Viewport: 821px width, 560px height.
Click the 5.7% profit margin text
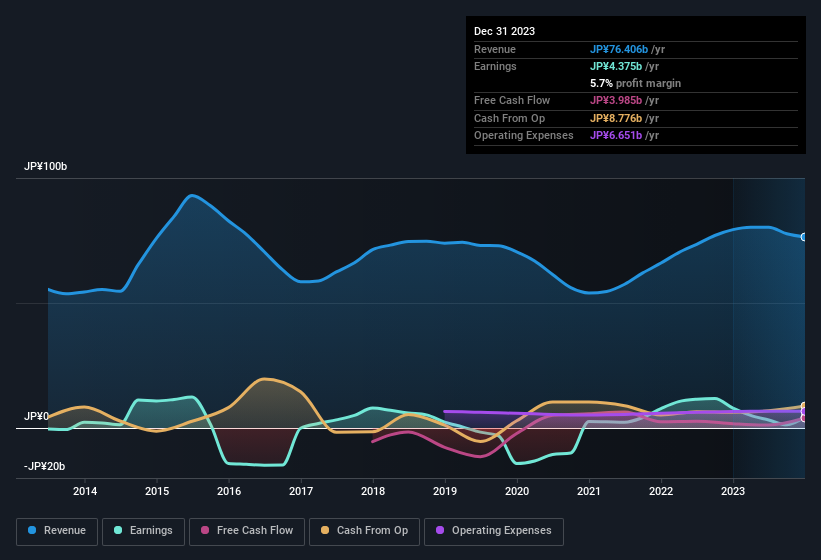[635, 83]
